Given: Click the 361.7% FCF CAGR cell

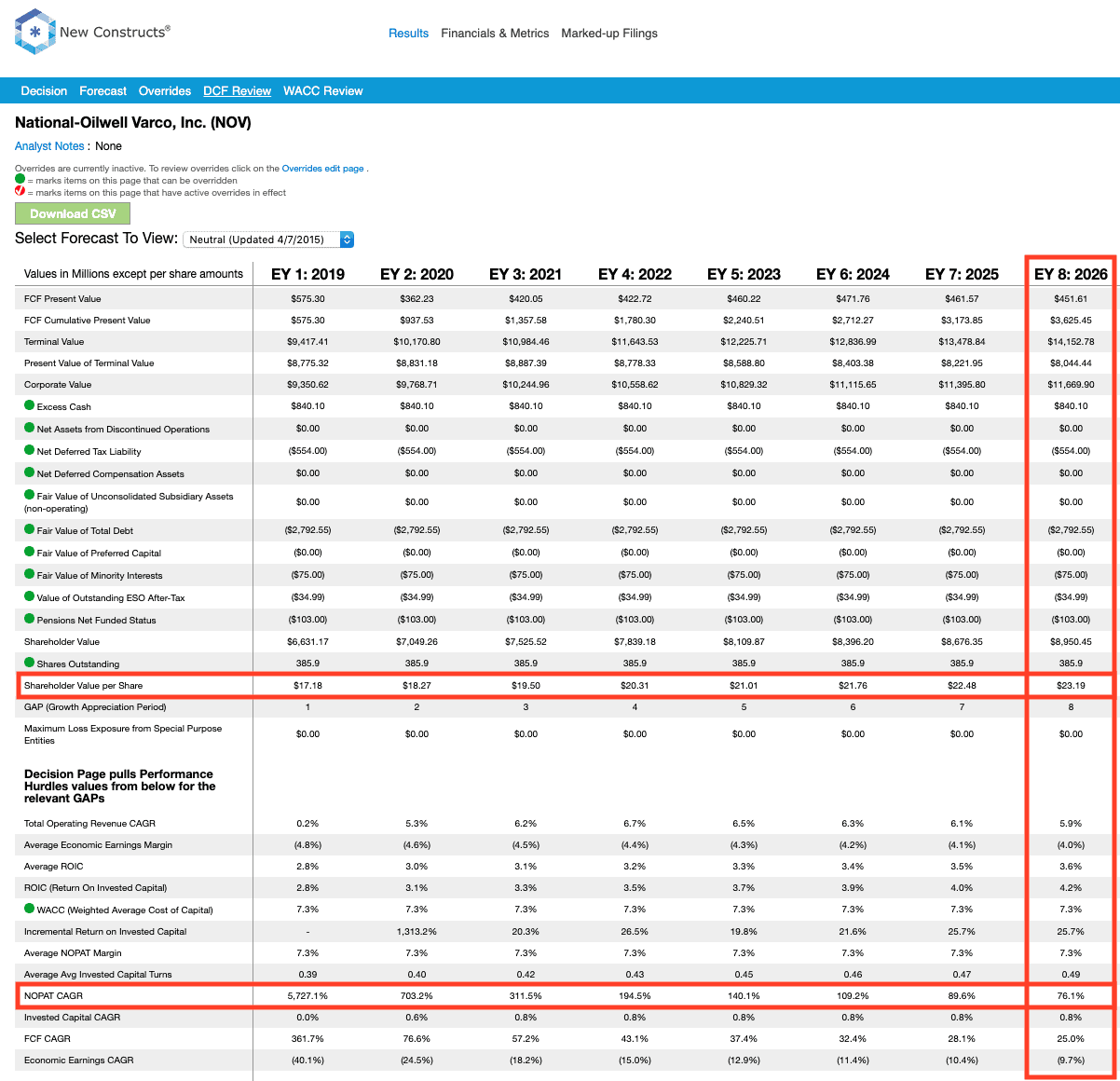Looking at the screenshot, I should (x=307, y=1039).
